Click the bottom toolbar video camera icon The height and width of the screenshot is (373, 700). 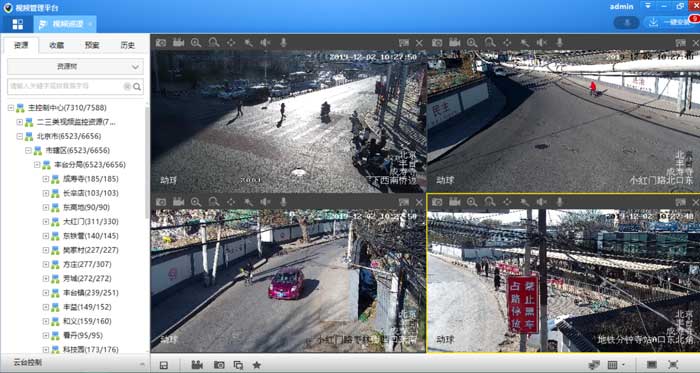(x=197, y=365)
